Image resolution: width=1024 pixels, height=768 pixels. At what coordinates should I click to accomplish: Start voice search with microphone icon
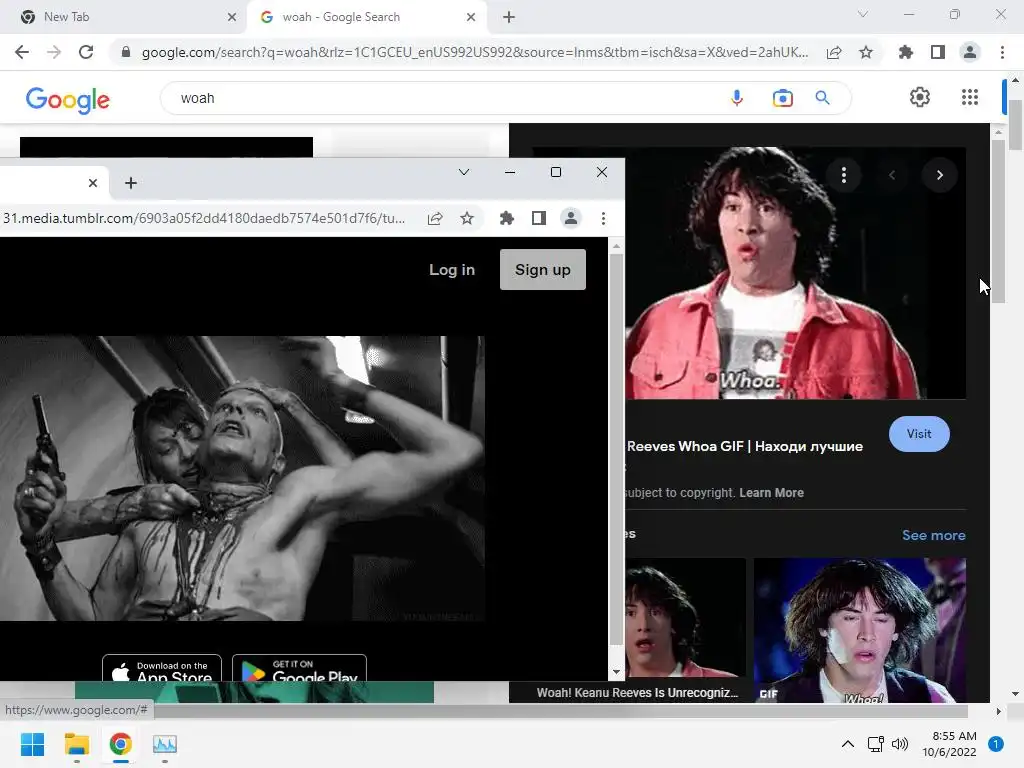point(737,98)
